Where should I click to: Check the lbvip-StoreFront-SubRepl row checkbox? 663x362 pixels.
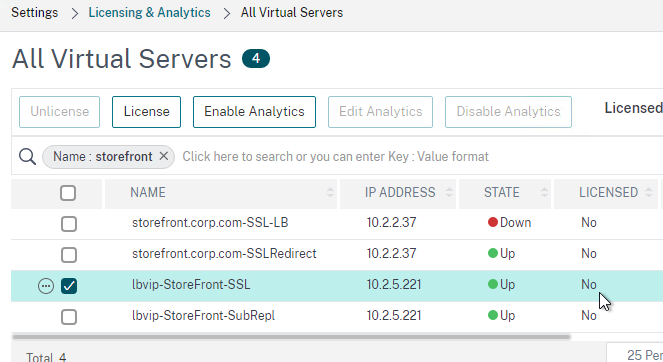point(69,317)
